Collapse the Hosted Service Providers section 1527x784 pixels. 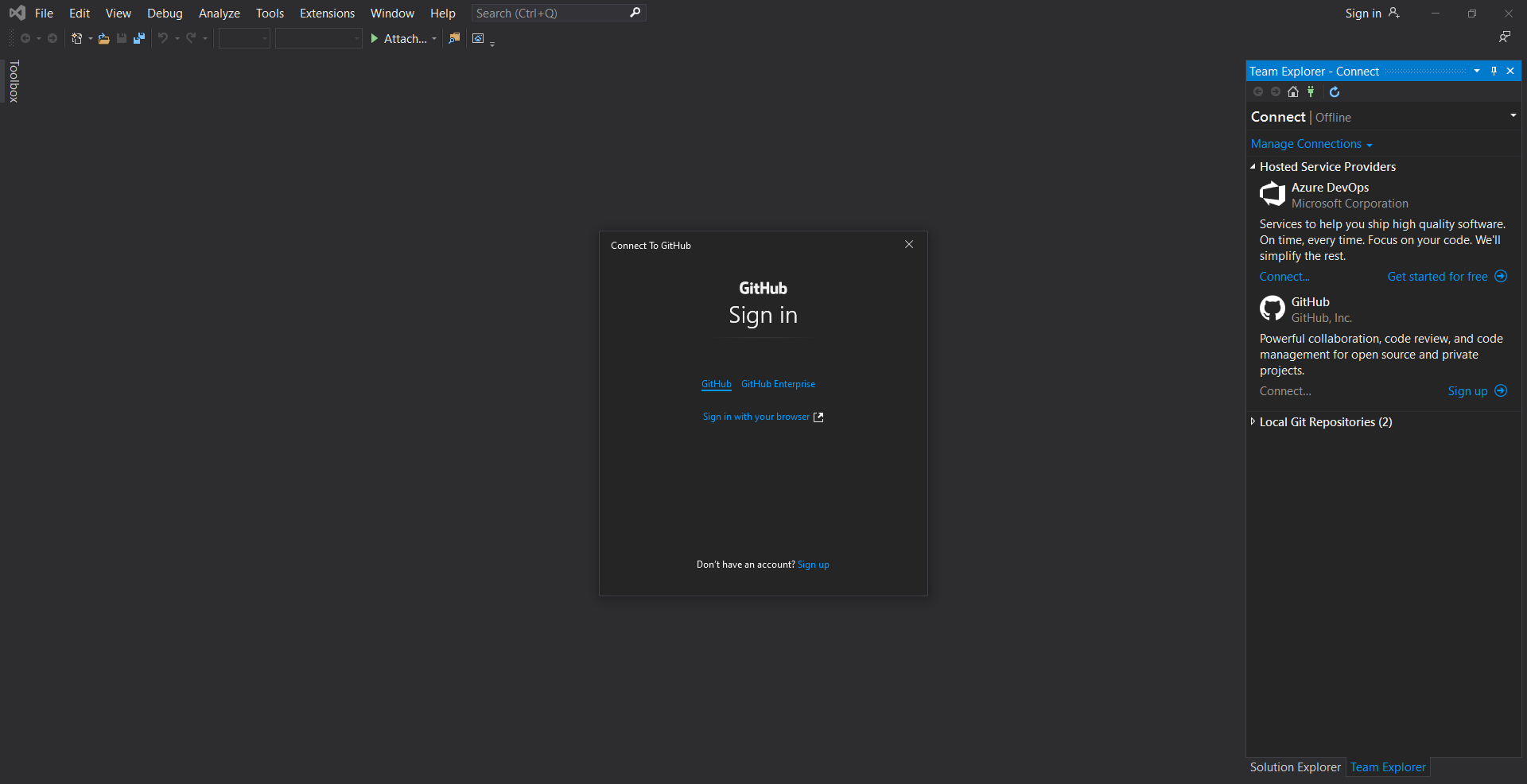(1253, 166)
